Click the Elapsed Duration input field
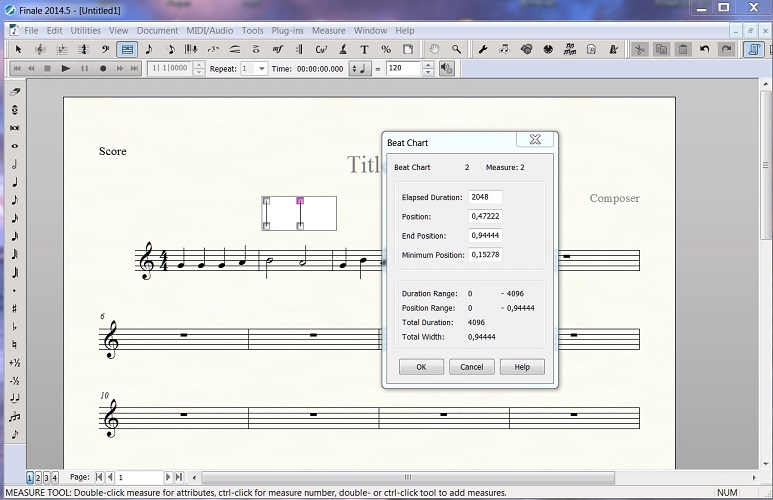This screenshot has height=500, width=773. click(x=485, y=197)
